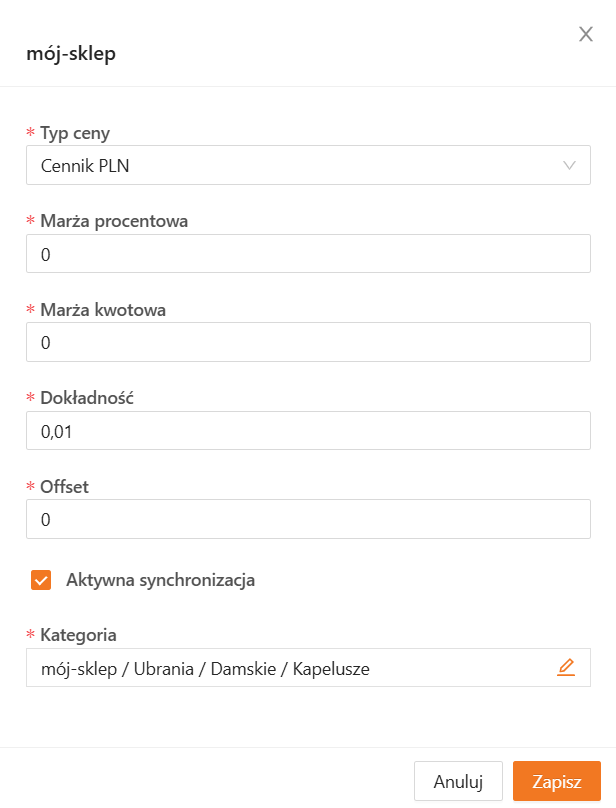
Task: Click the Offset input field
Action: (x=308, y=520)
